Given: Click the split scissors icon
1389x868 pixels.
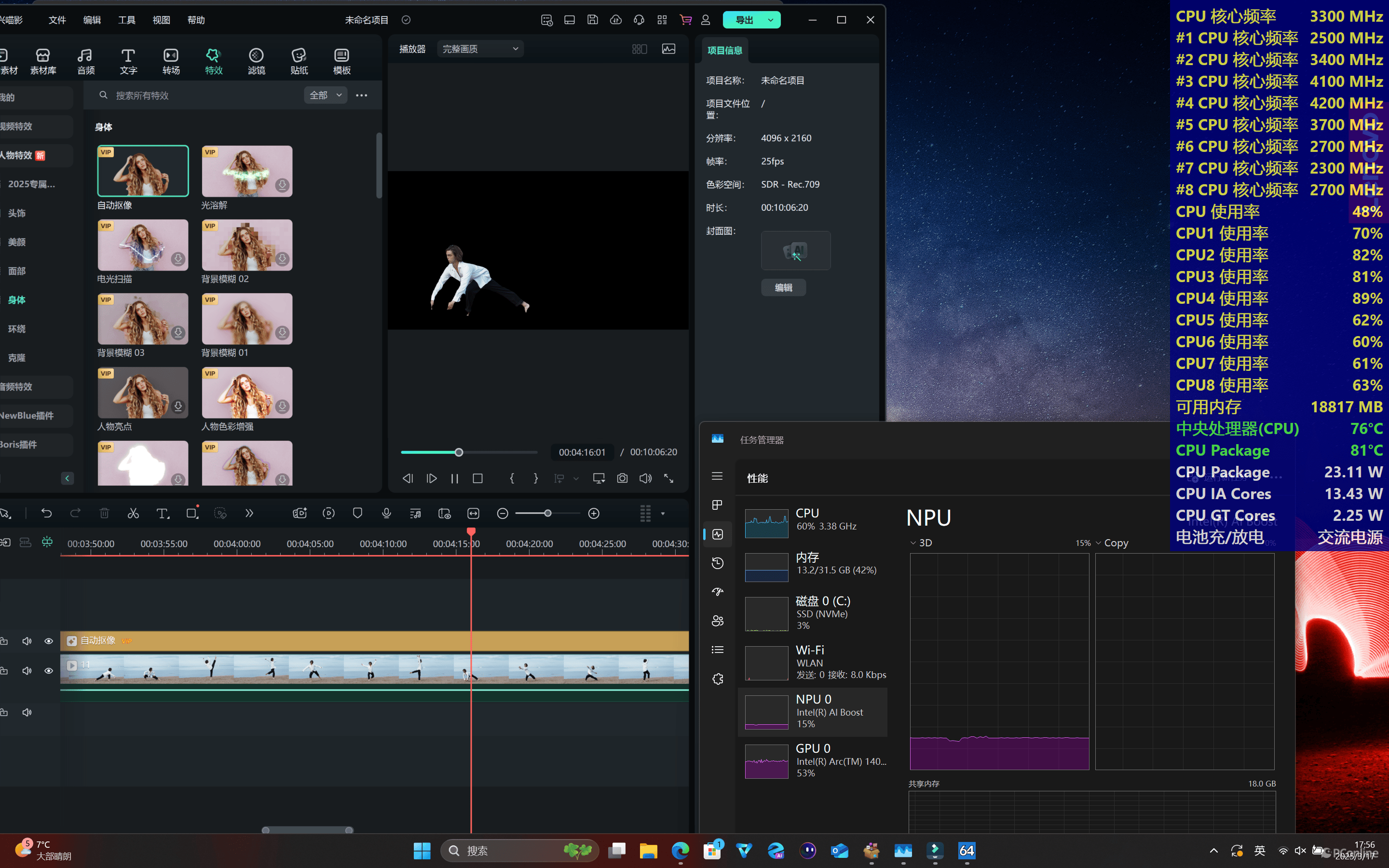Looking at the screenshot, I should click(133, 513).
